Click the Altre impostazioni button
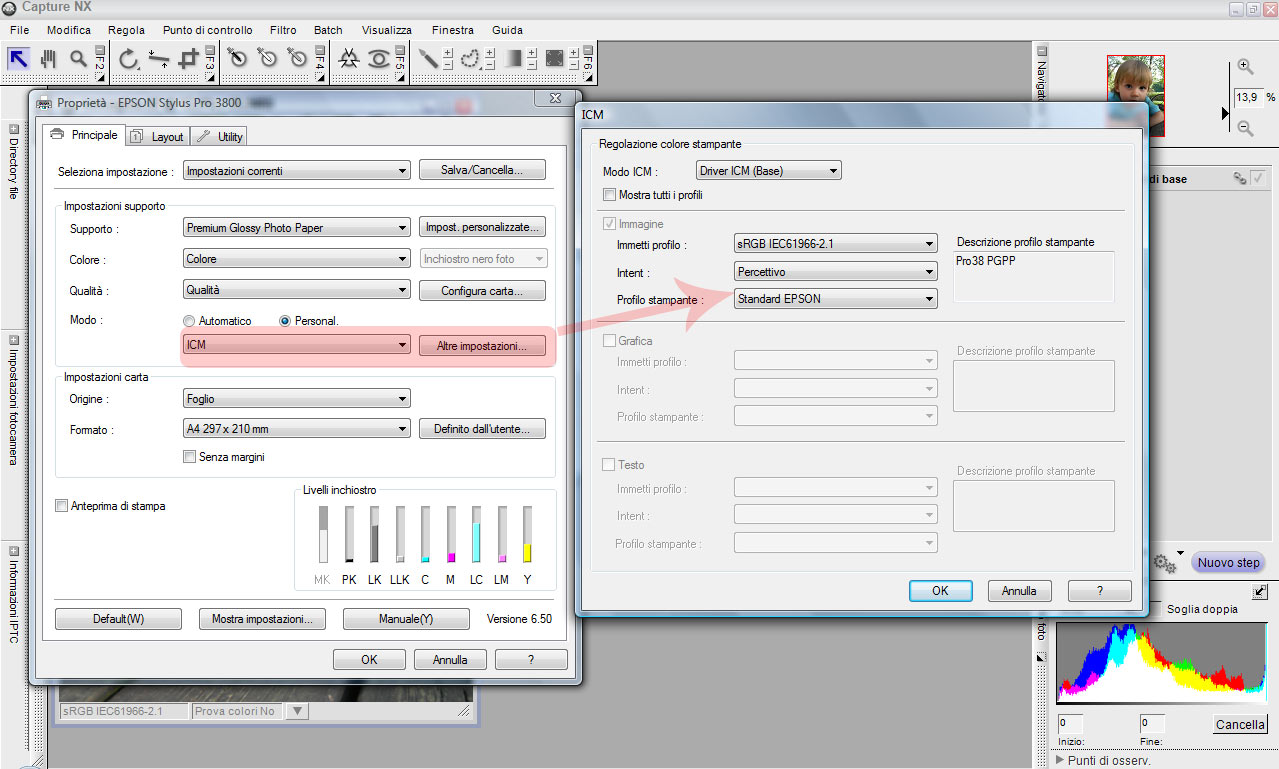Image resolution: width=1279 pixels, height=769 pixels. coord(482,346)
